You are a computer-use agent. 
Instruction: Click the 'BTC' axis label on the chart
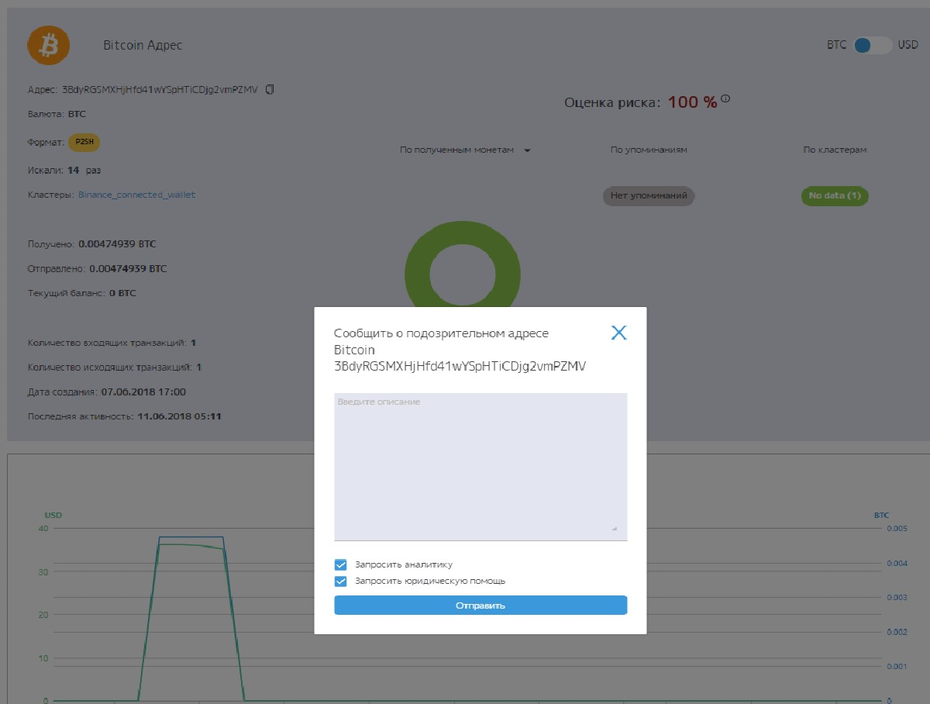pos(881,515)
